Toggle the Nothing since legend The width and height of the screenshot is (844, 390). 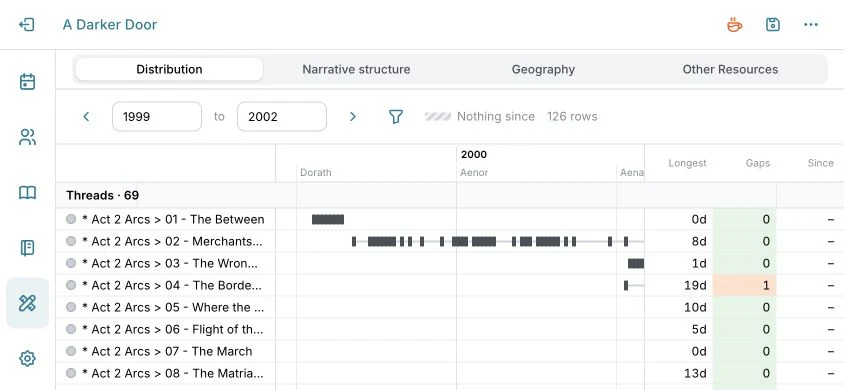point(480,116)
